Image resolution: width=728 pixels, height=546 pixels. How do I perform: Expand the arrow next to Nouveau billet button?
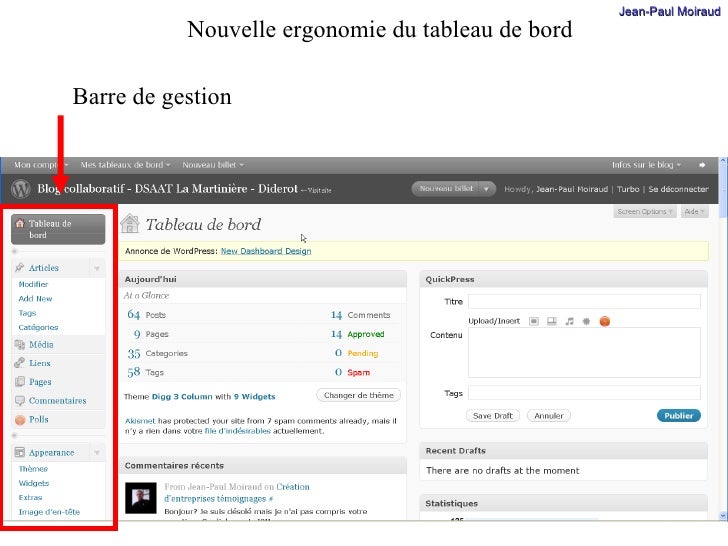[x=486, y=189]
